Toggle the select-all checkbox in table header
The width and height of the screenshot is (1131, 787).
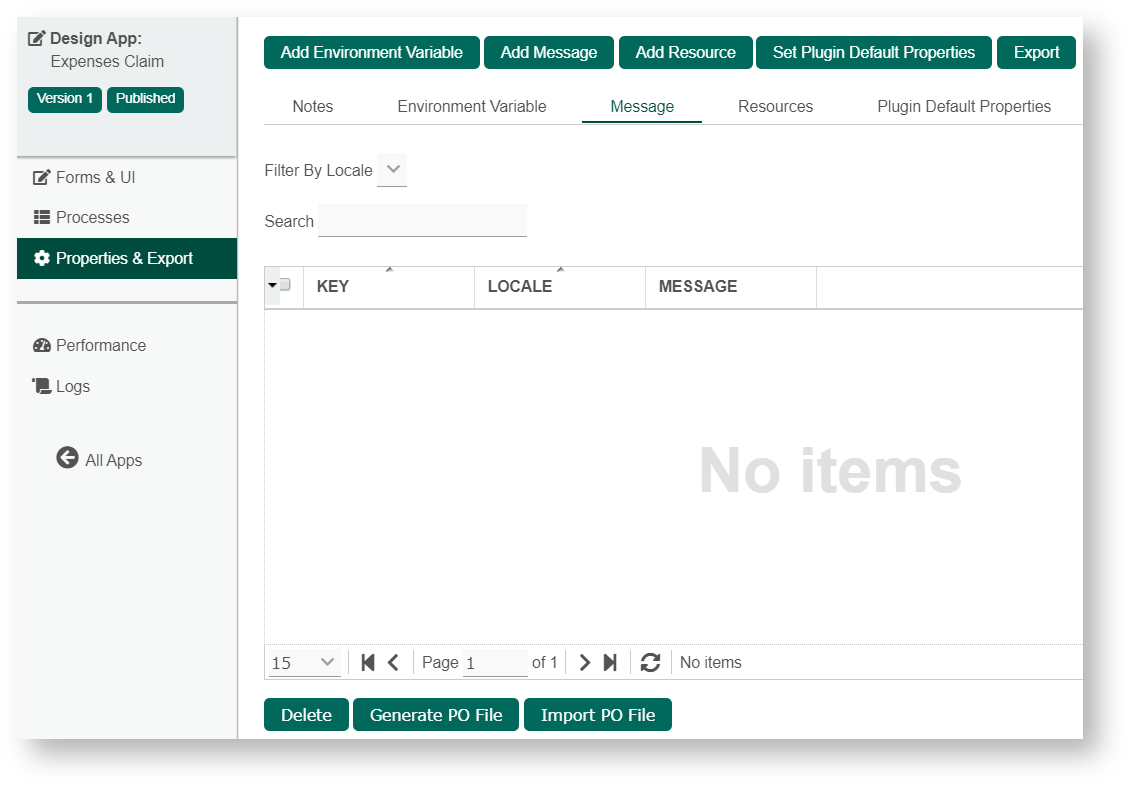tap(285, 285)
